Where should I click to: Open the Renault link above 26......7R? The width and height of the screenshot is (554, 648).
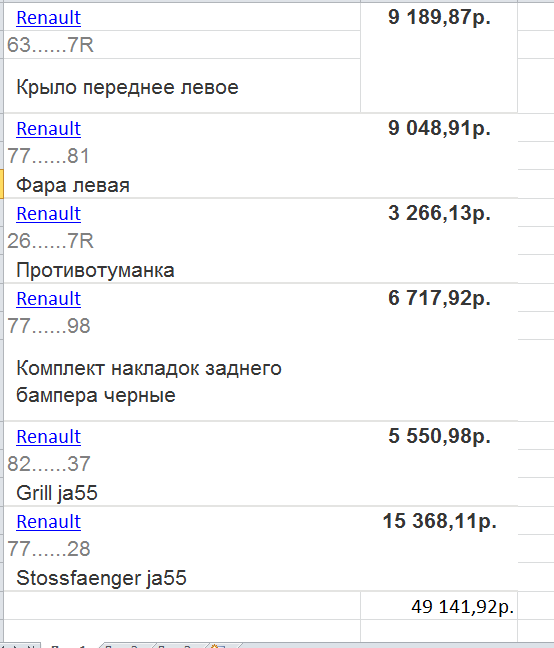click(x=48, y=214)
